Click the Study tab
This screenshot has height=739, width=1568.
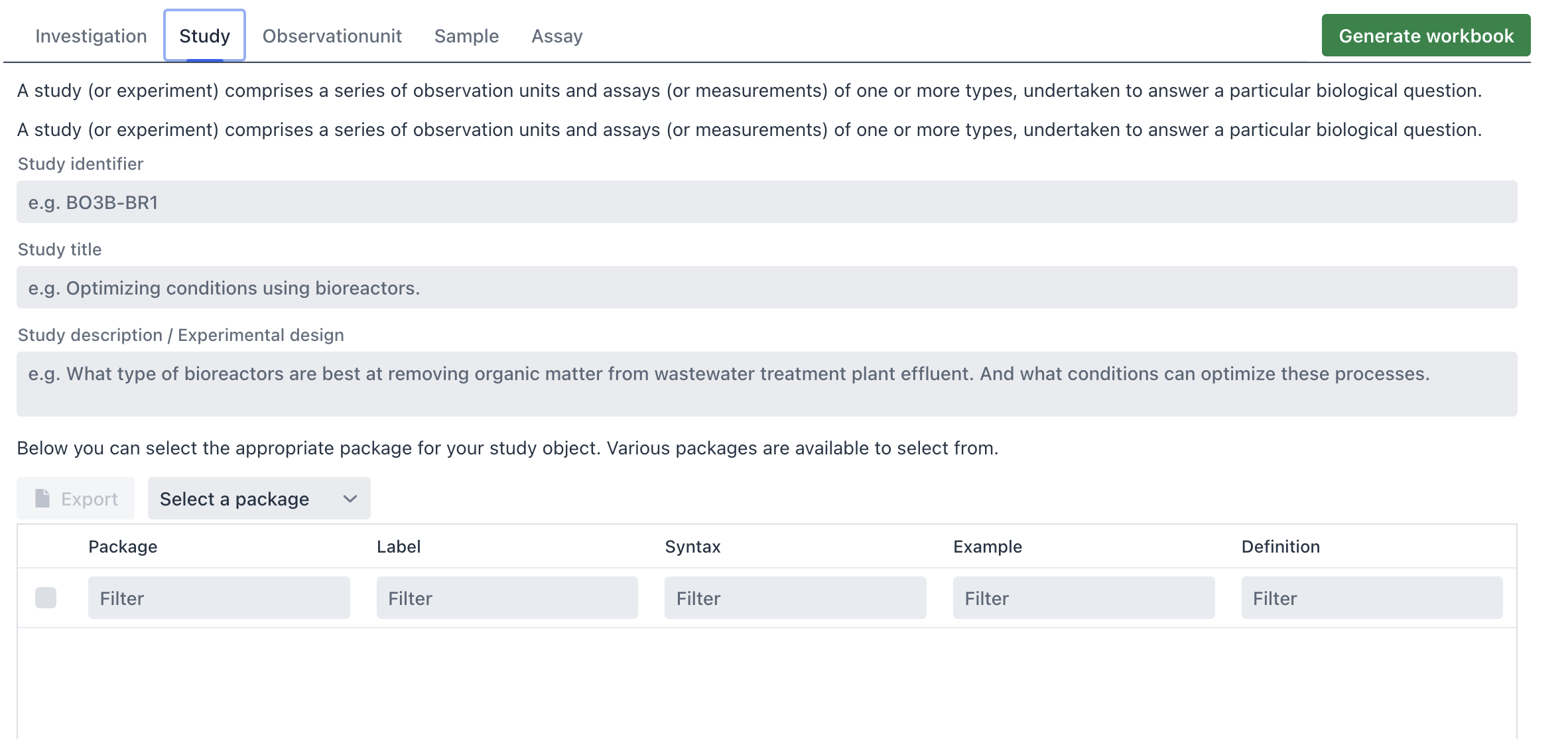point(204,36)
